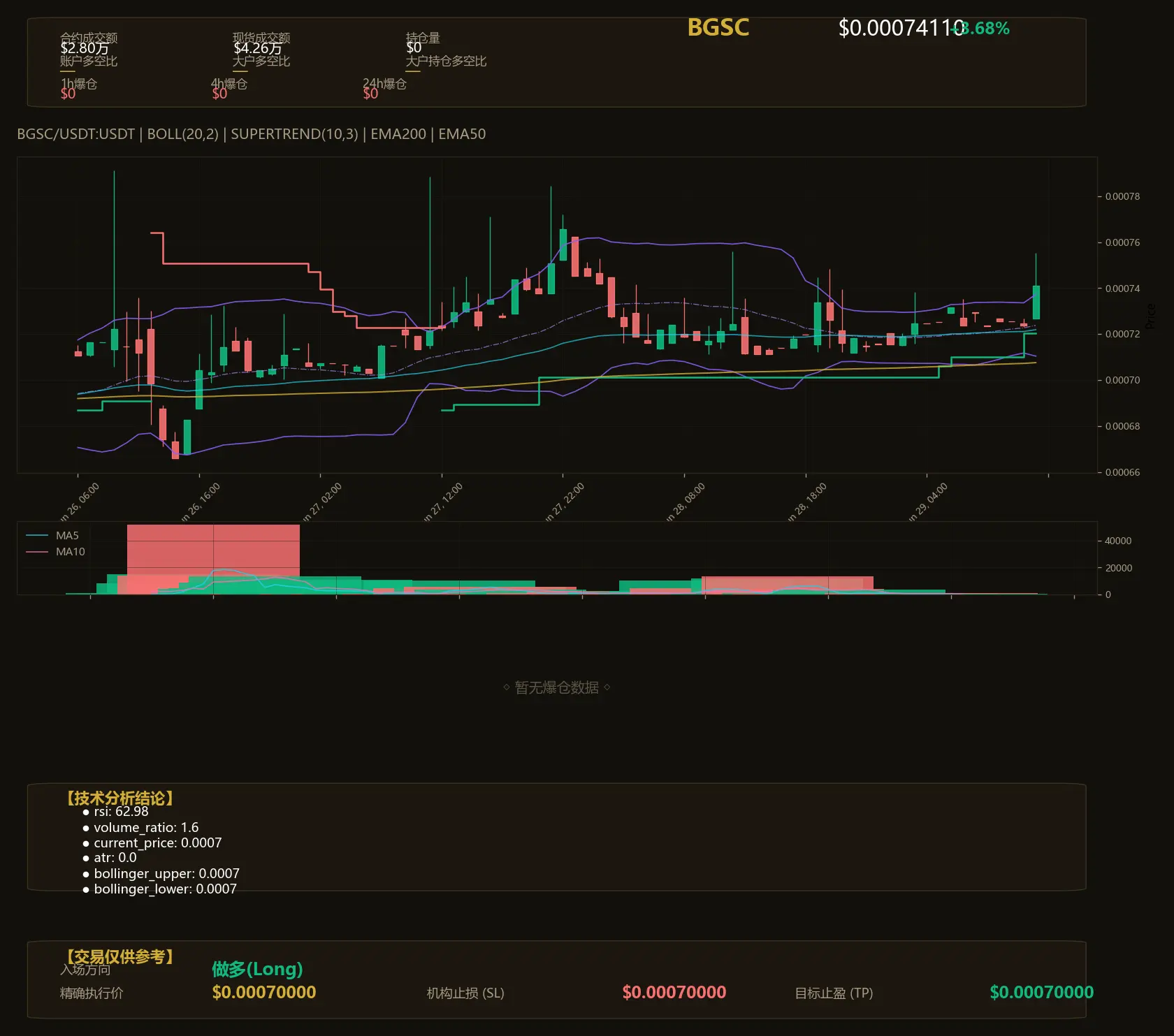
Task: Click the 目标止盈 (TP) label
Action: [834, 993]
